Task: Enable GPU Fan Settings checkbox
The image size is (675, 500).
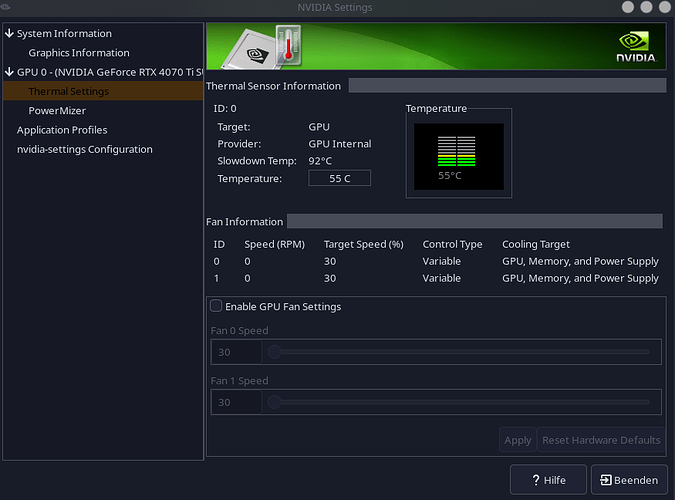Action: coord(216,306)
